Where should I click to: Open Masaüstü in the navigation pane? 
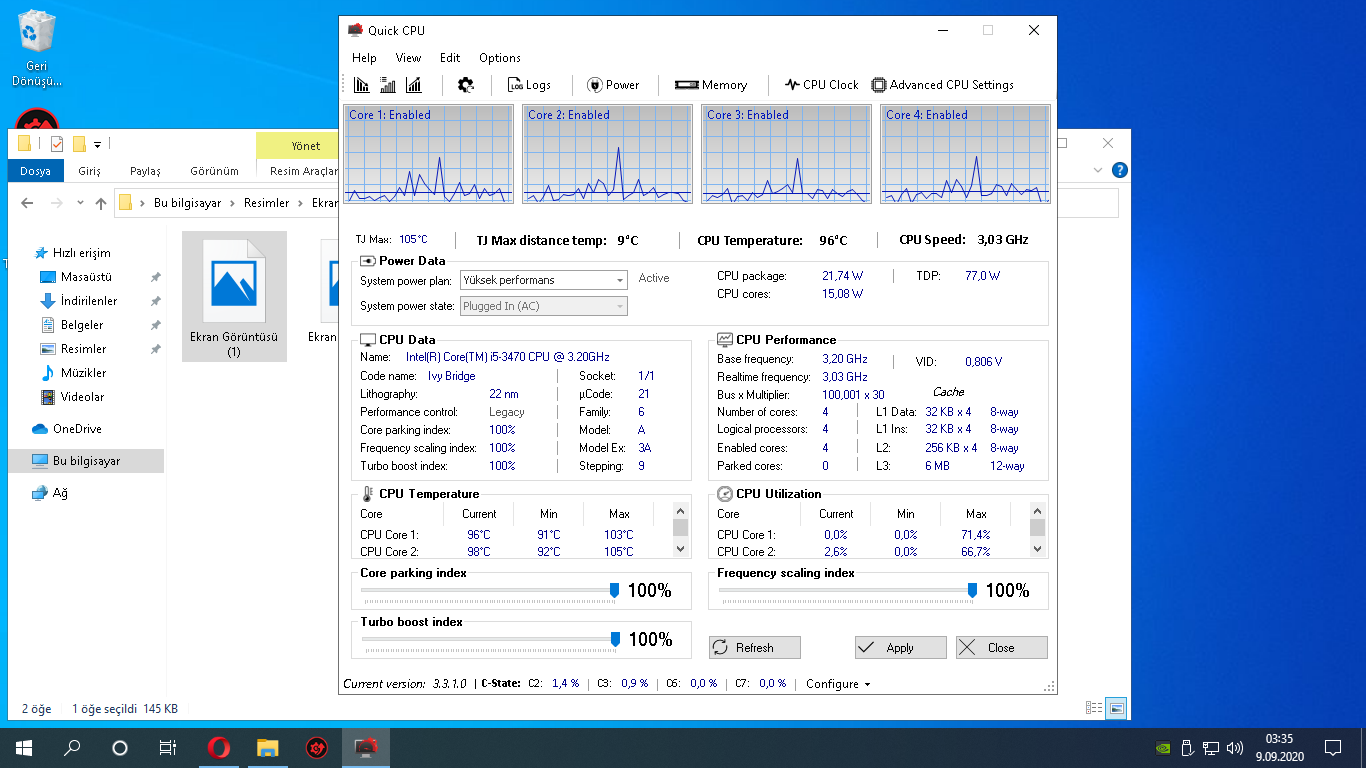tap(86, 277)
